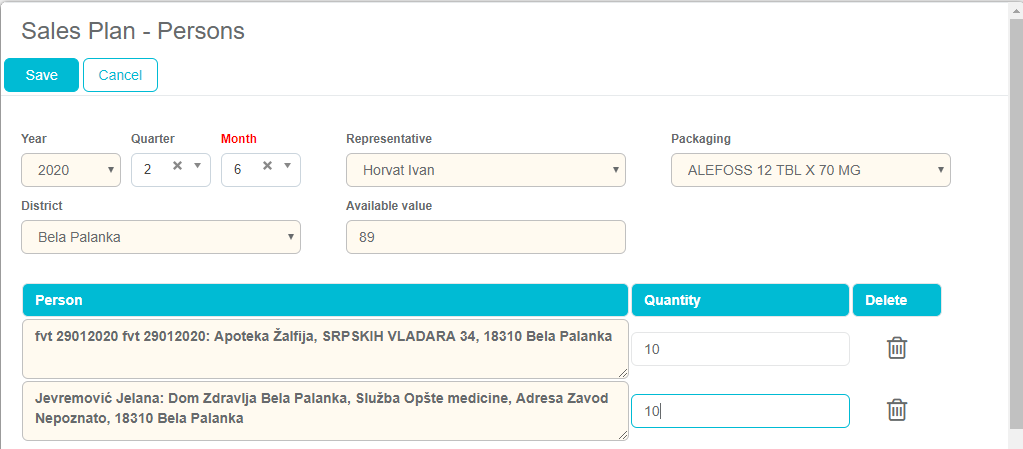Open the District dropdown Bela Palanka
The height and width of the screenshot is (449, 1023).
click(160, 237)
